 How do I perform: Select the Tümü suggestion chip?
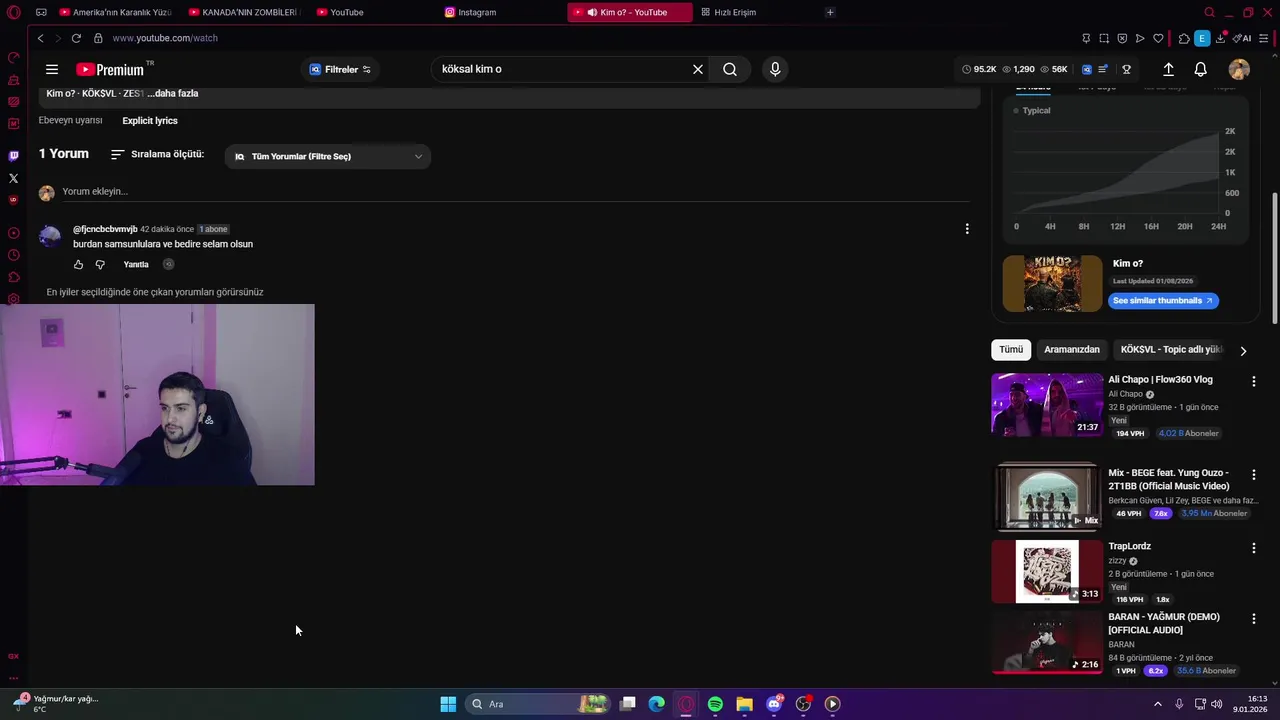(1011, 349)
